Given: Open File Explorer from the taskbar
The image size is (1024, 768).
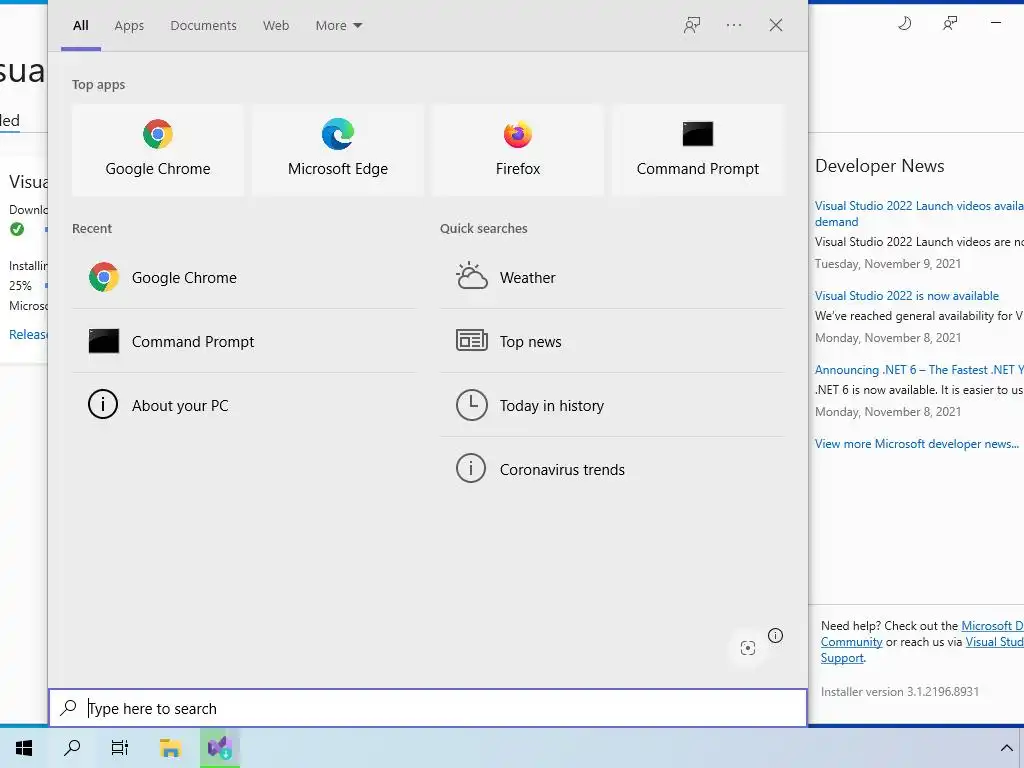Looking at the screenshot, I should click(x=170, y=748).
